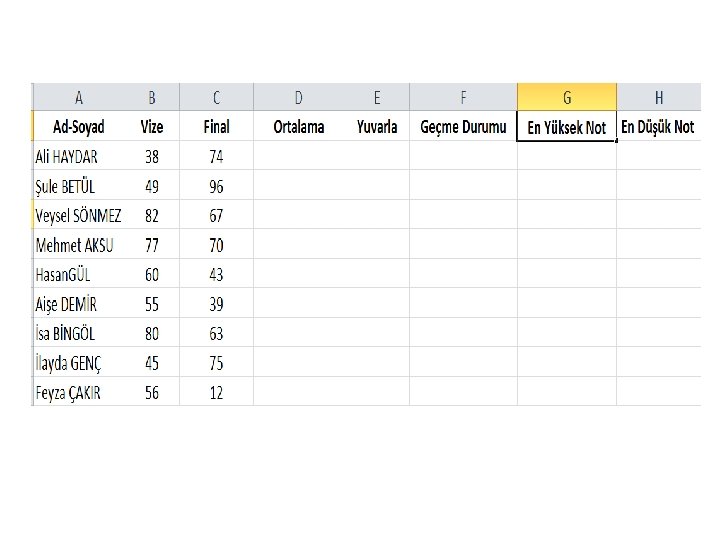
Task: Select İlayda GENÇ's Final score 75
Action: point(216,363)
